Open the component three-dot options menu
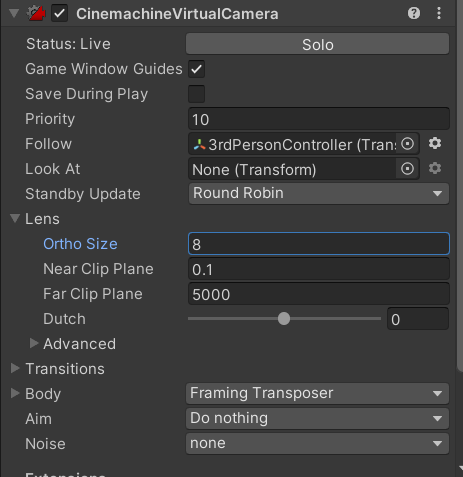The width and height of the screenshot is (463, 477). 439,13
